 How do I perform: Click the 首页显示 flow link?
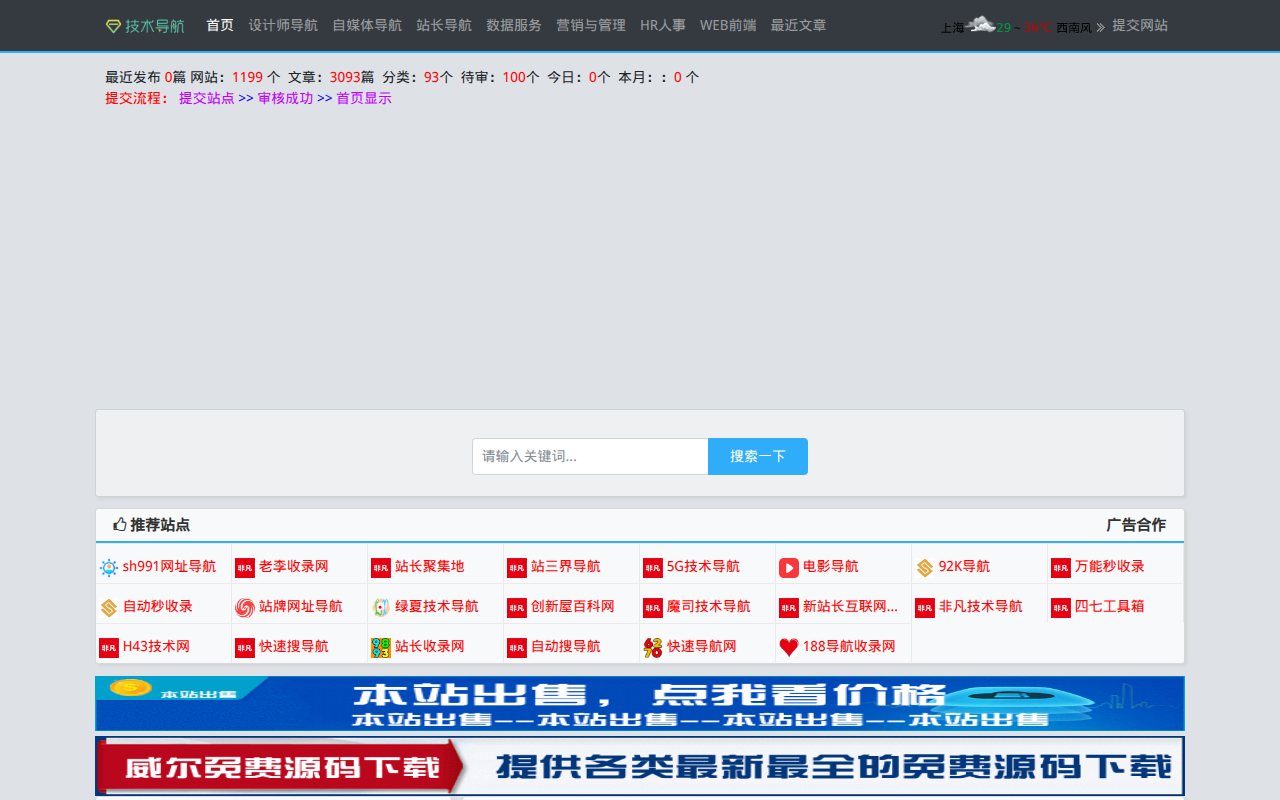[364, 98]
